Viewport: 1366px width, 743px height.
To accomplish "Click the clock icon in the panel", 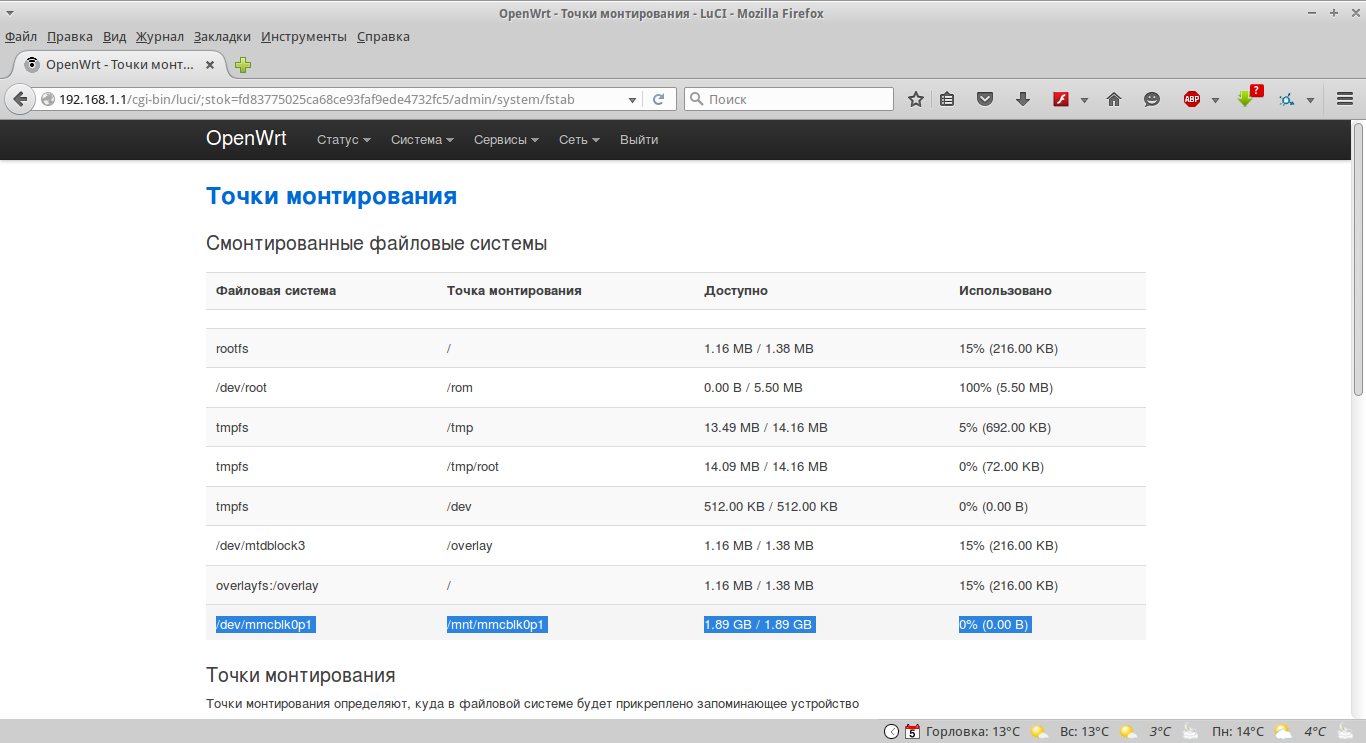I will click(892, 731).
